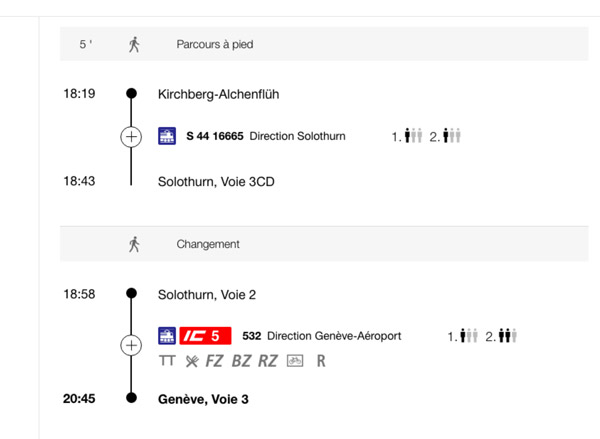The image size is (600, 439).
Task: Open the Genève, Voie 3 destination link
Action: [203, 399]
